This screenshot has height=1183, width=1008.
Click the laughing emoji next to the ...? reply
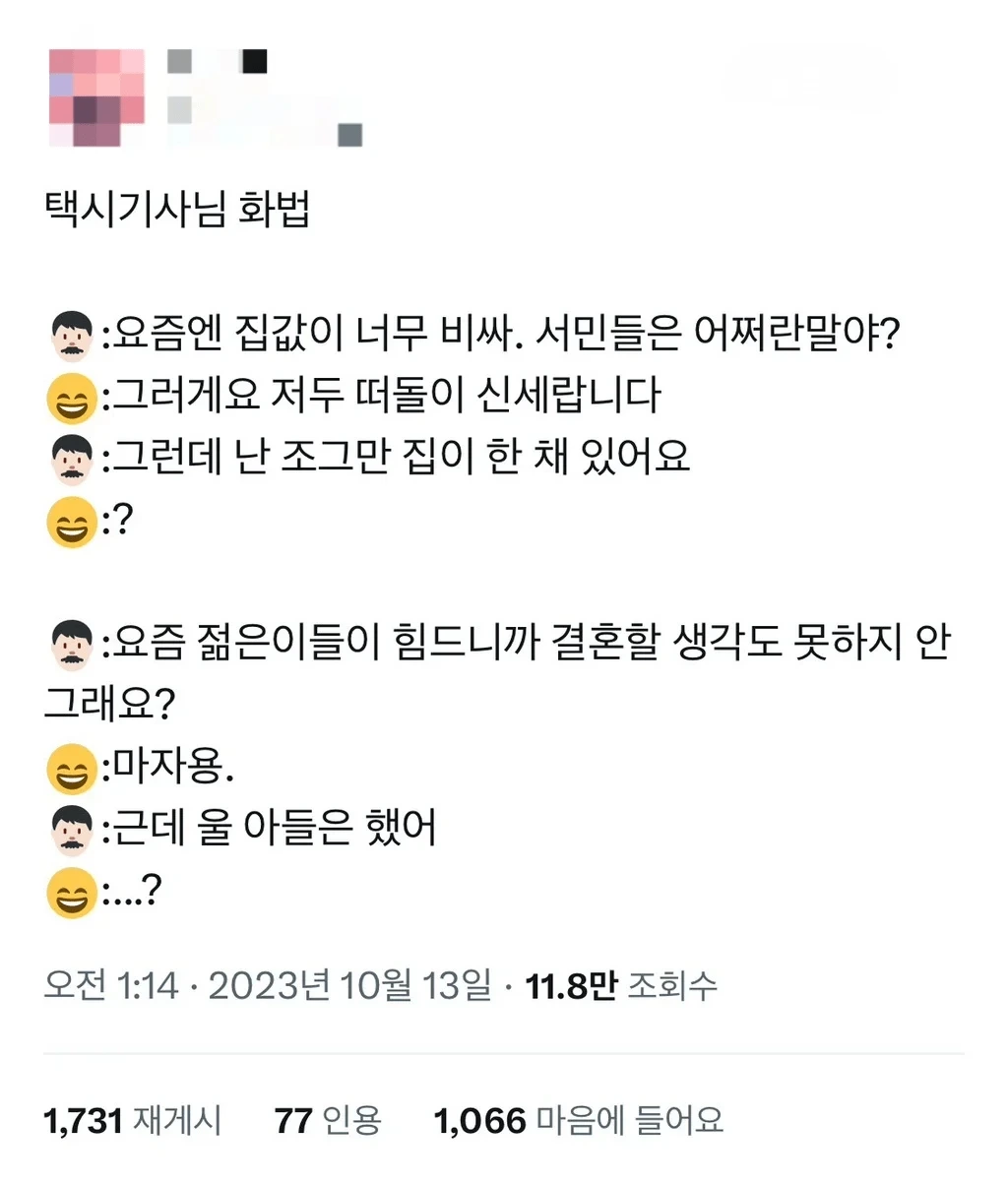pyautogui.click(x=70, y=894)
